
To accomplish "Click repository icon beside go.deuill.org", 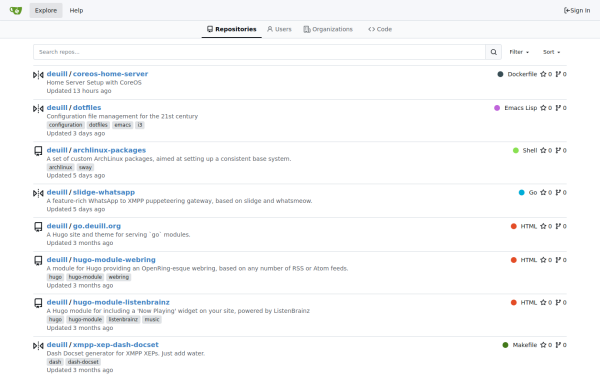I will 38,227.
